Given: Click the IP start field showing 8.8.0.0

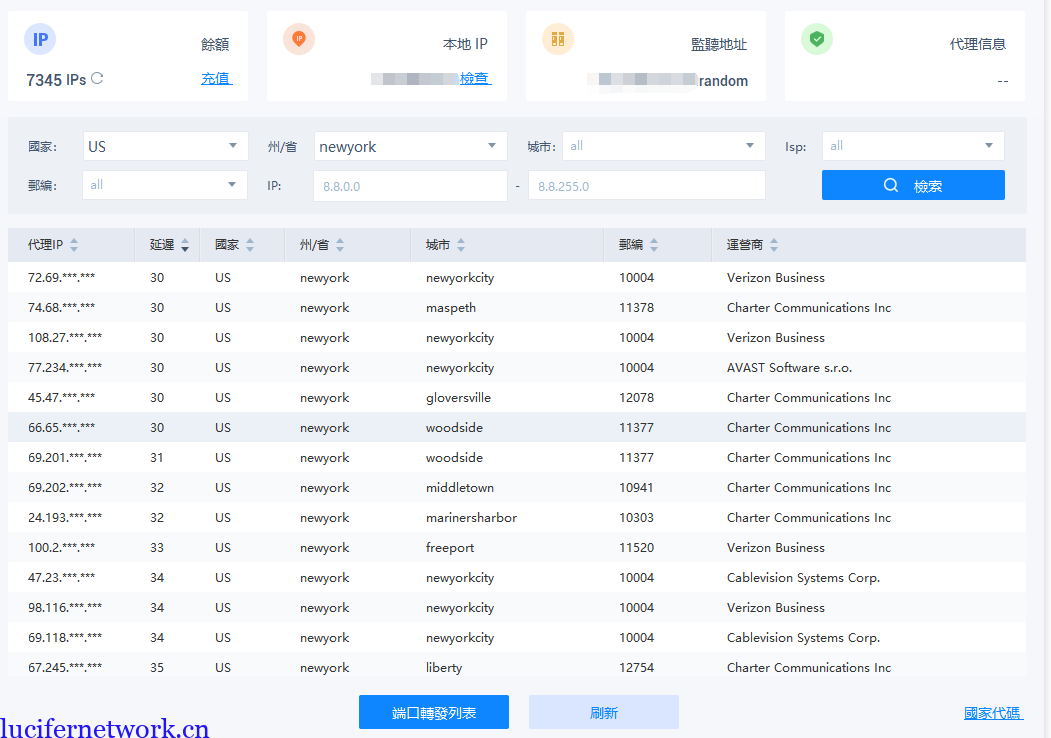Looking at the screenshot, I should (410, 184).
